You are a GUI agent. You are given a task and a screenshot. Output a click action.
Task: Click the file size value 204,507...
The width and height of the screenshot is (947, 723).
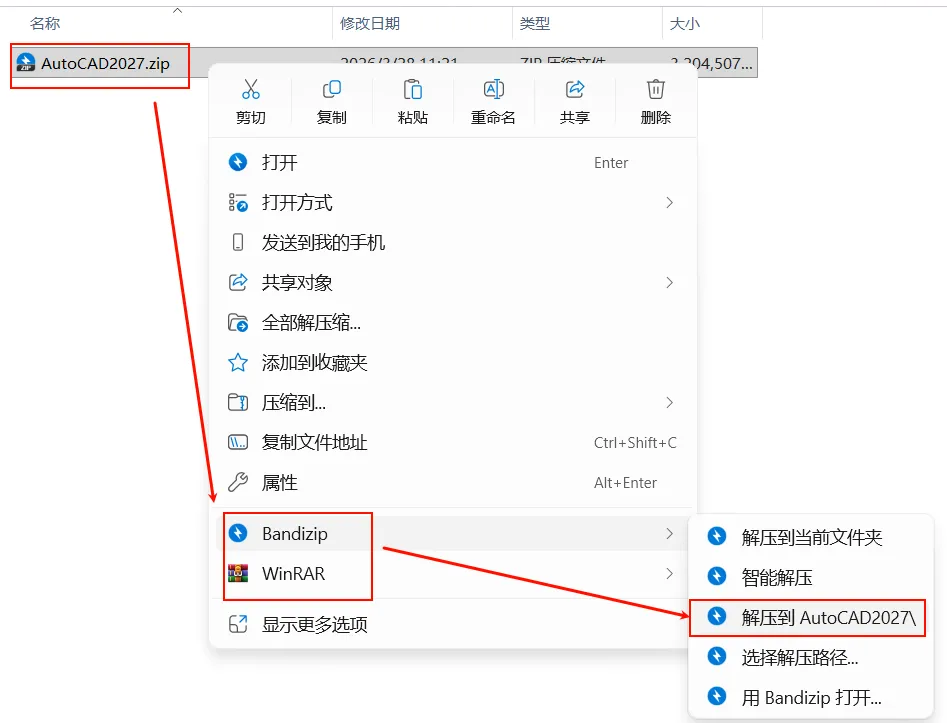coord(711,63)
